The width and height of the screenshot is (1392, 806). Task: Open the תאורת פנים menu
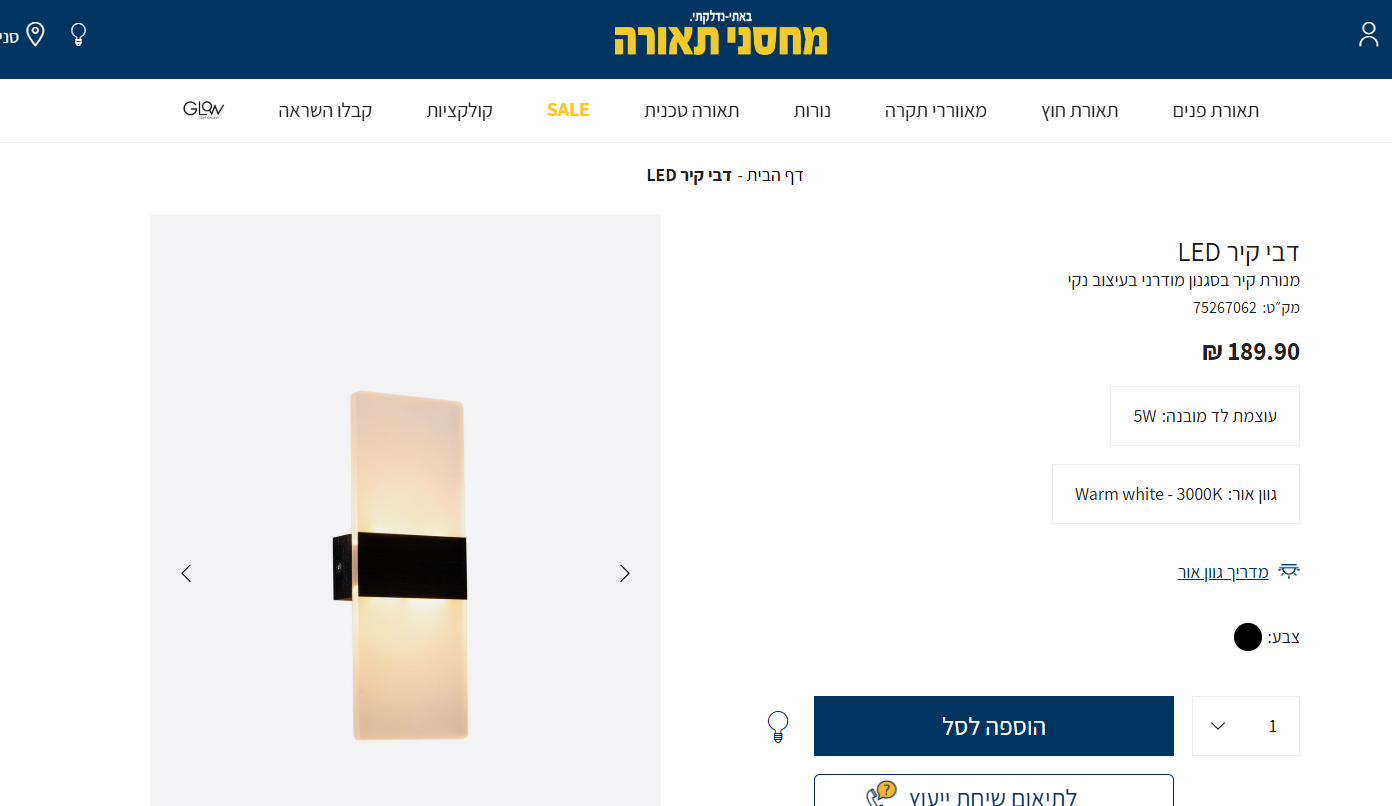(1216, 110)
